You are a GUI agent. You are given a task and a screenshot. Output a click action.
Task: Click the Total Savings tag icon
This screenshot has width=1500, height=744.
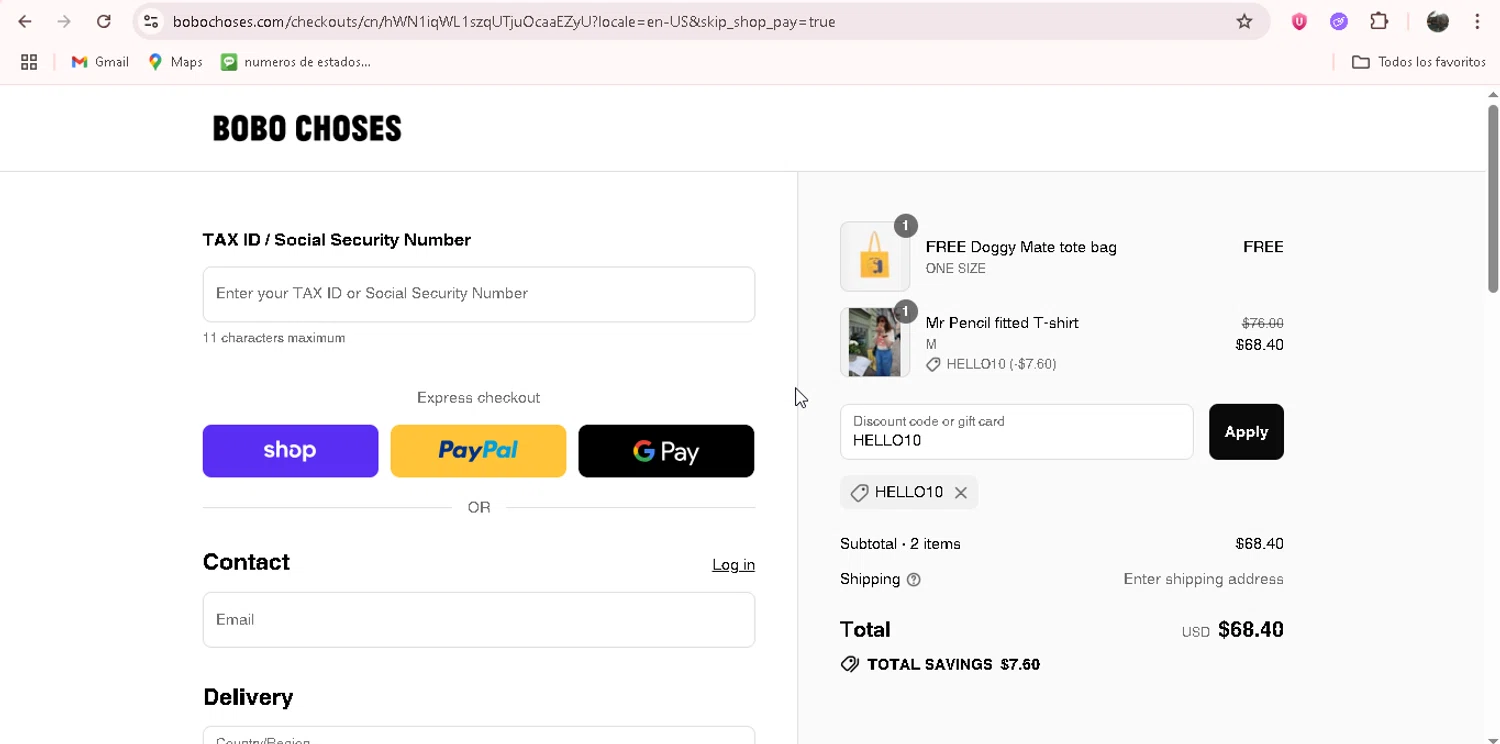coord(850,665)
